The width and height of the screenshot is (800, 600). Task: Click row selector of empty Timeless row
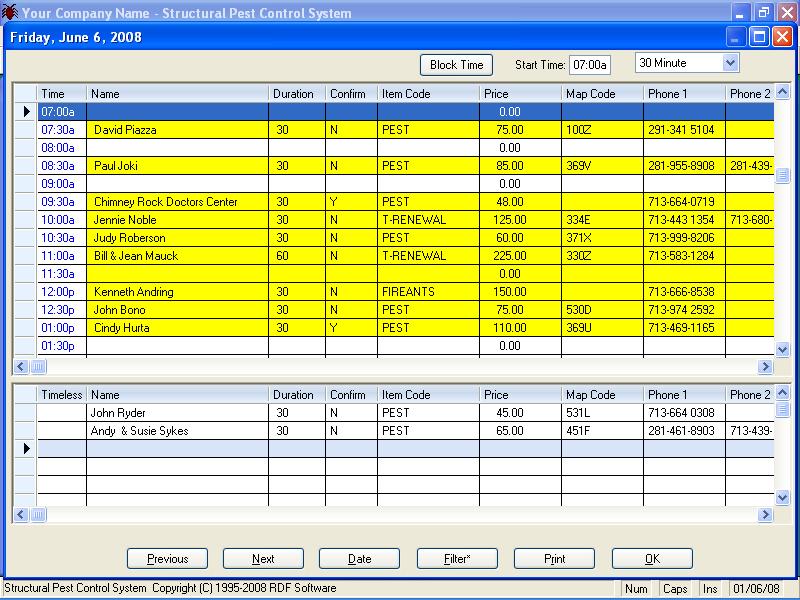click(26, 449)
